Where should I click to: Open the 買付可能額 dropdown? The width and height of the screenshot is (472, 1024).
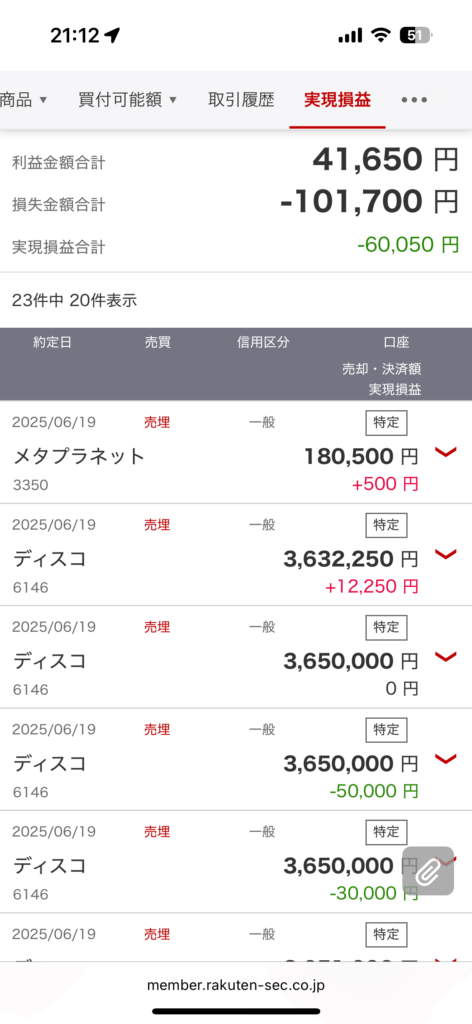[x=127, y=100]
